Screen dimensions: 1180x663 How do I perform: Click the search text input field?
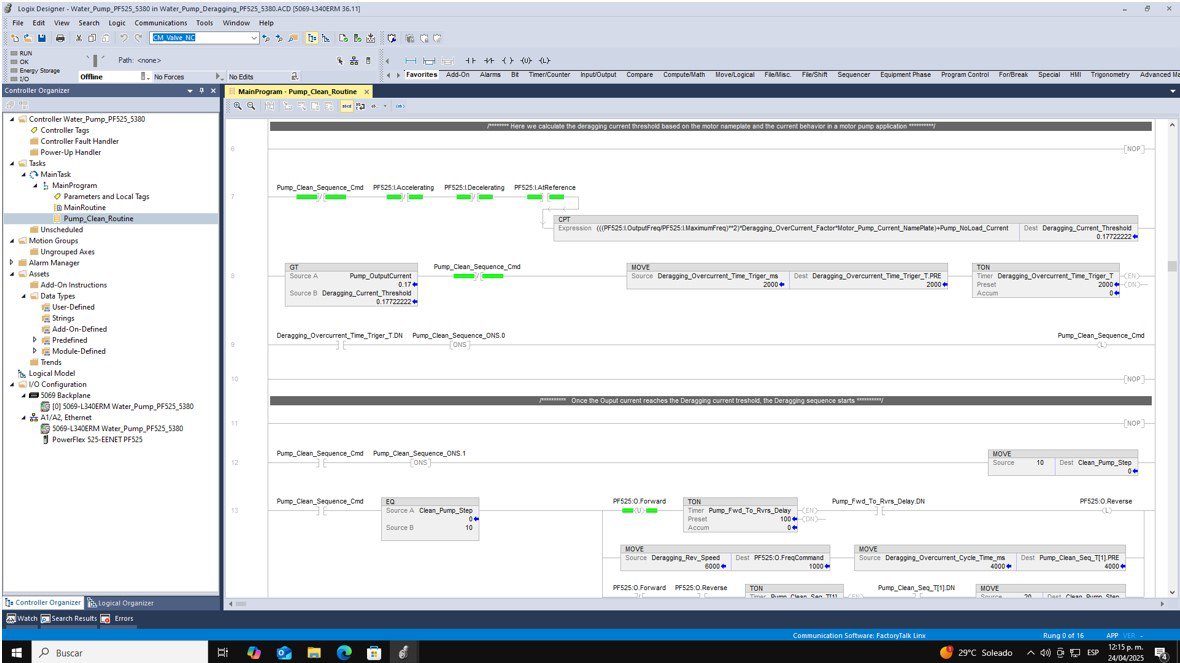pyautogui.click(x=199, y=38)
